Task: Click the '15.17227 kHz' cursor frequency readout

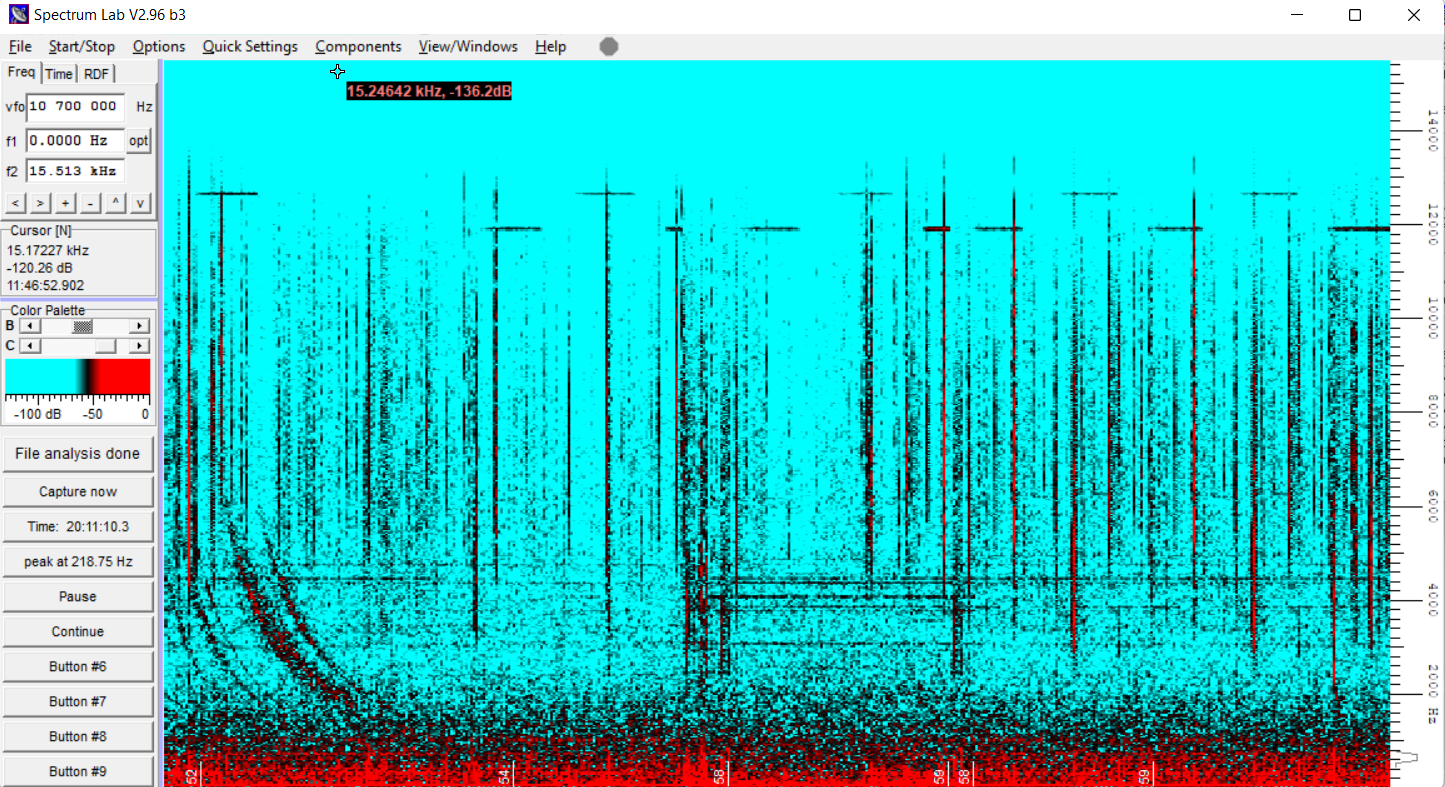Action: tap(48, 250)
